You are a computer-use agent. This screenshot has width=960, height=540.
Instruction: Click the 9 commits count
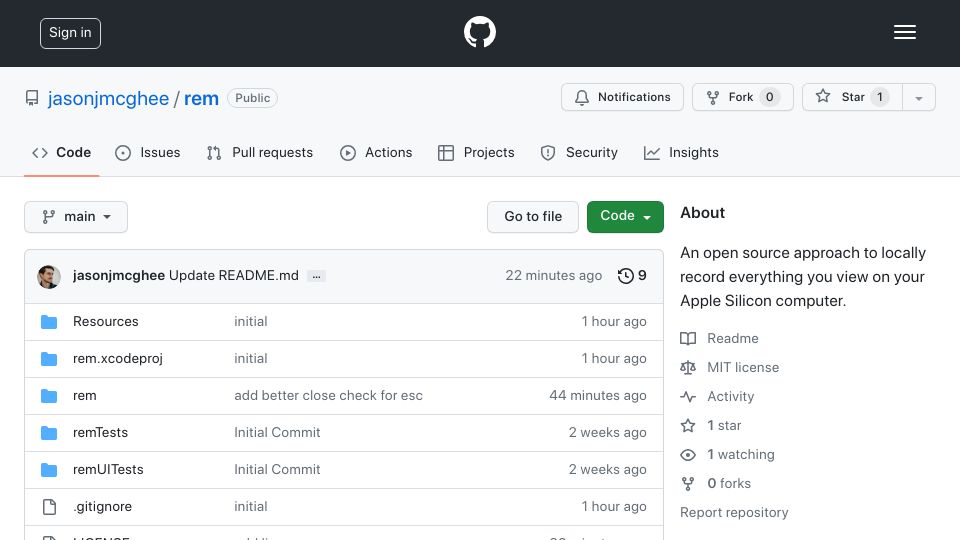[642, 276]
